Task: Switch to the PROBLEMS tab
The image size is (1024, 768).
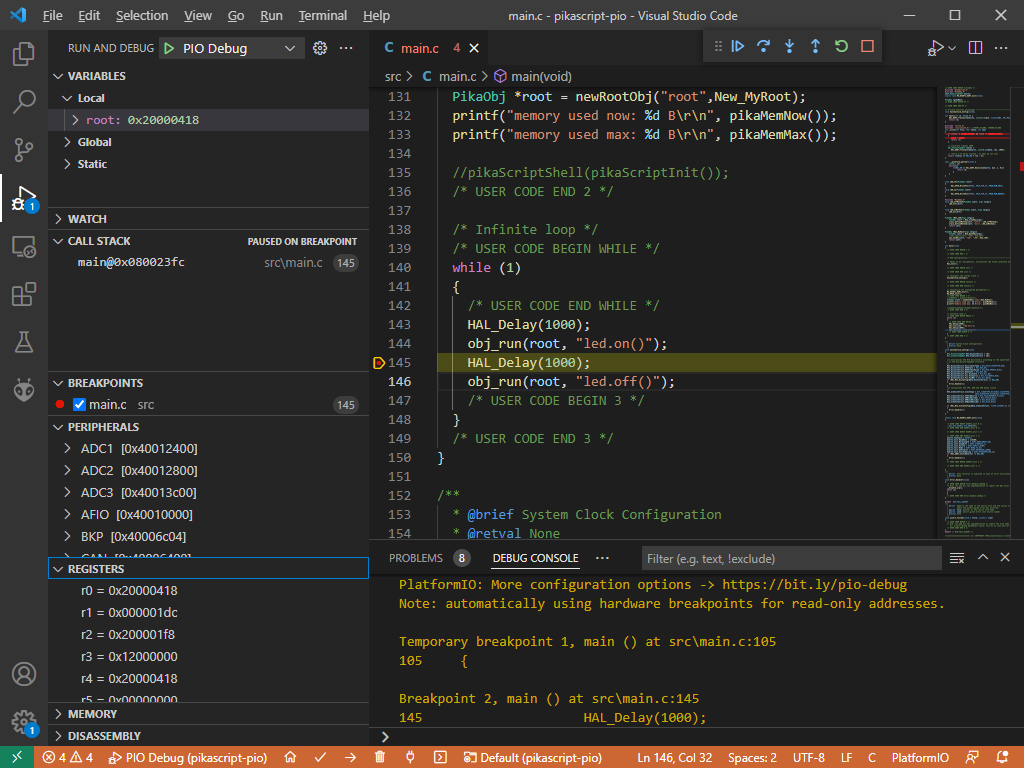Action: 415,558
